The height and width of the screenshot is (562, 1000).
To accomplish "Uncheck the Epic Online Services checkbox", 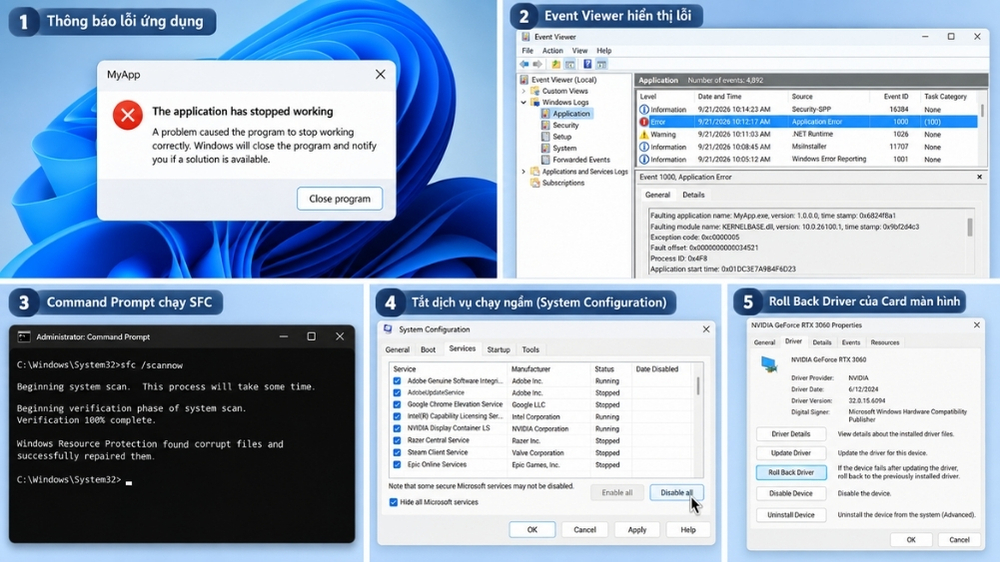I will 397,465.
